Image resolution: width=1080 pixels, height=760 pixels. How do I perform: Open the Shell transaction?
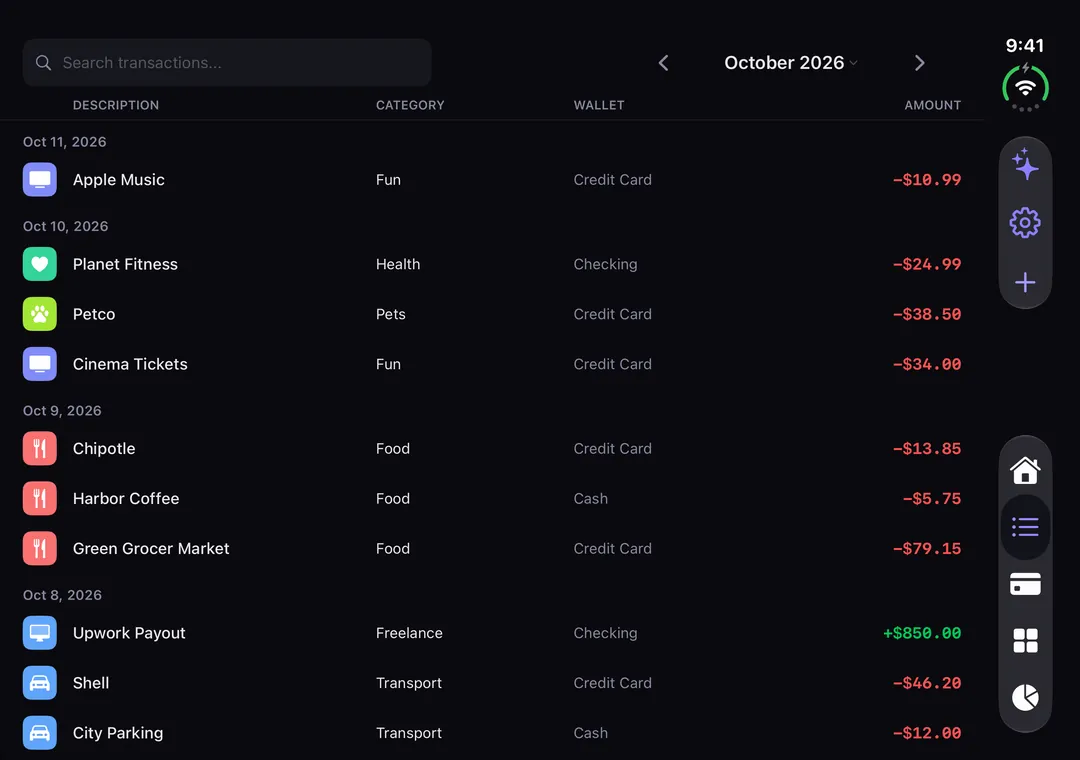click(492, 683)
